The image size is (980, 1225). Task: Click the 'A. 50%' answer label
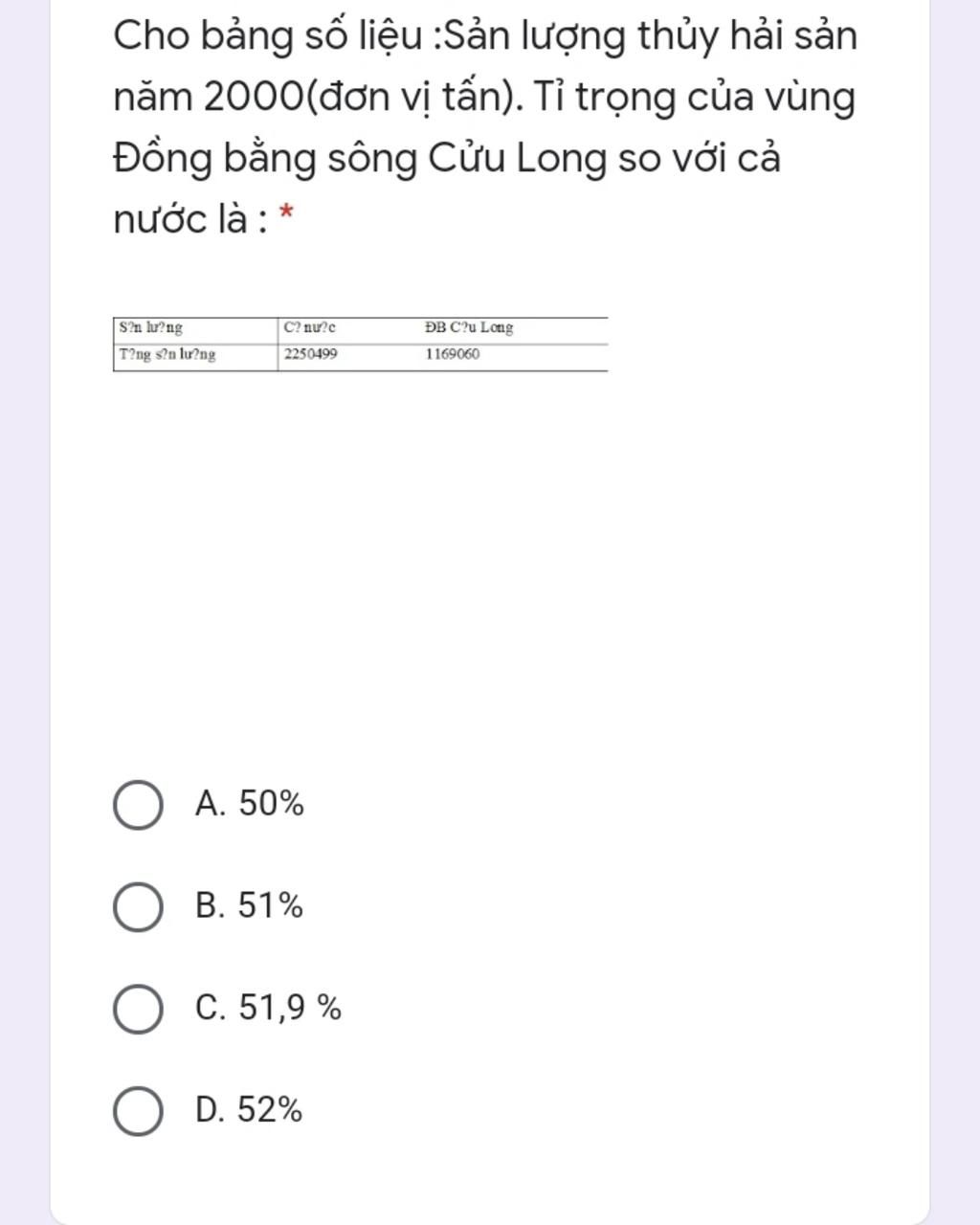pos(249,804)
